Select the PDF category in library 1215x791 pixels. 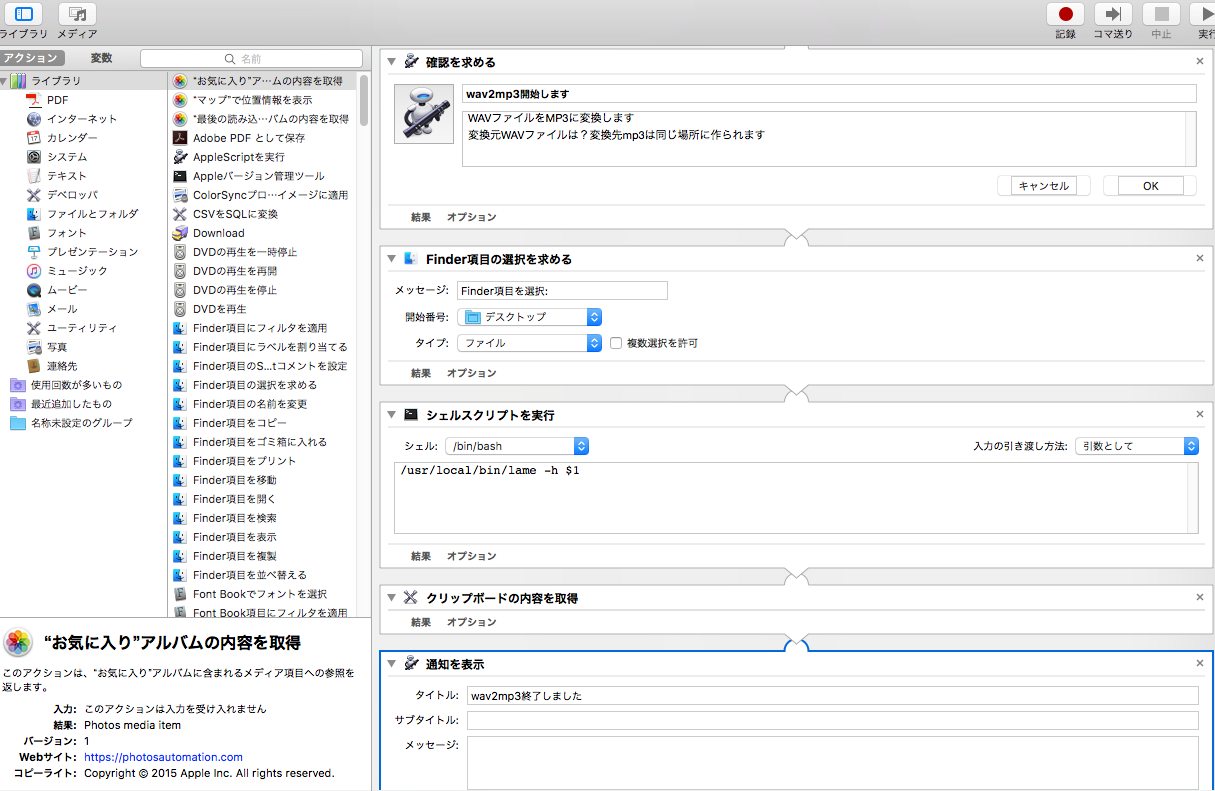point(57,100)
